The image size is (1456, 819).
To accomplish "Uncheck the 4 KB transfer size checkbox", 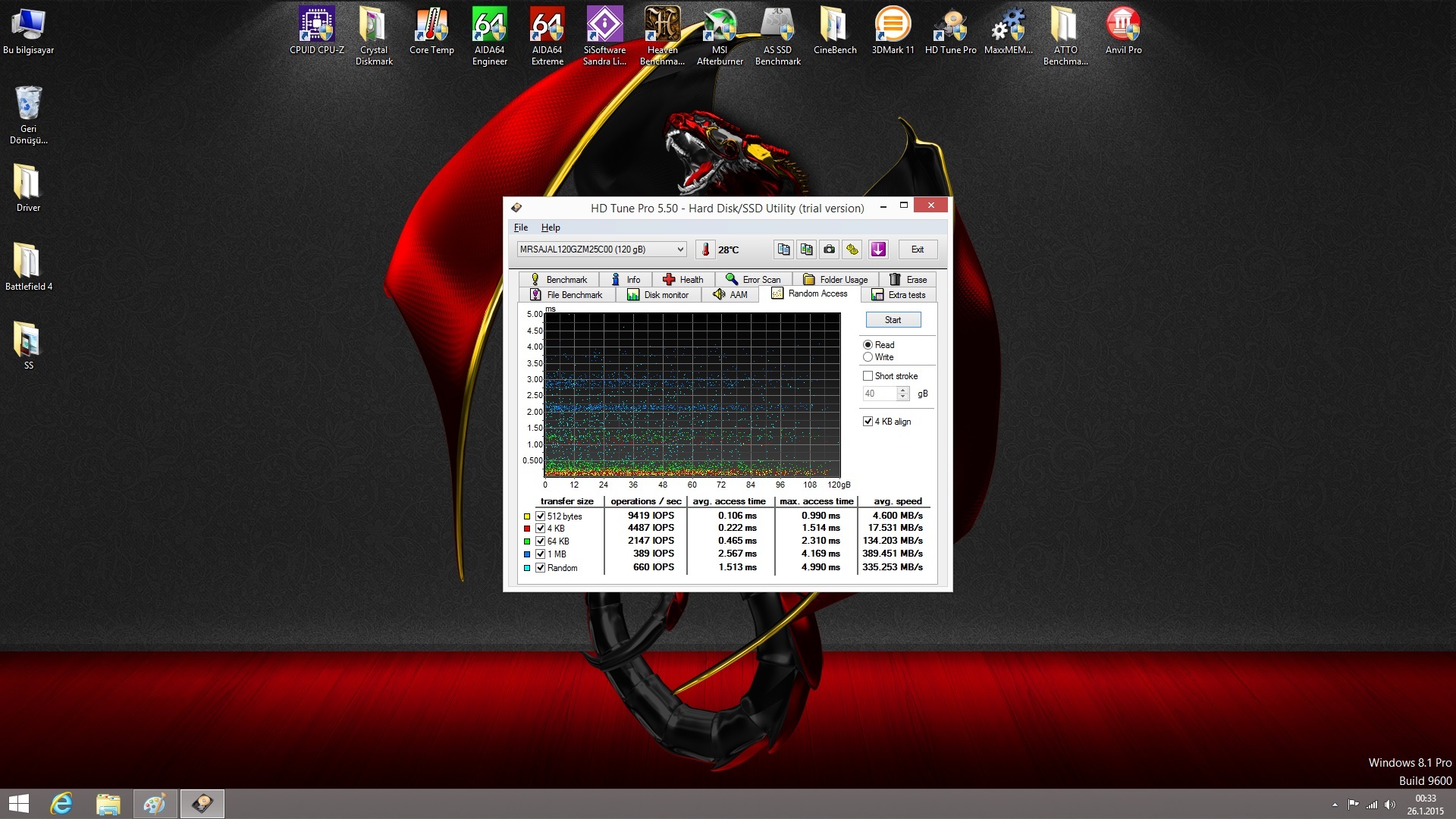I will pos(541,529).
